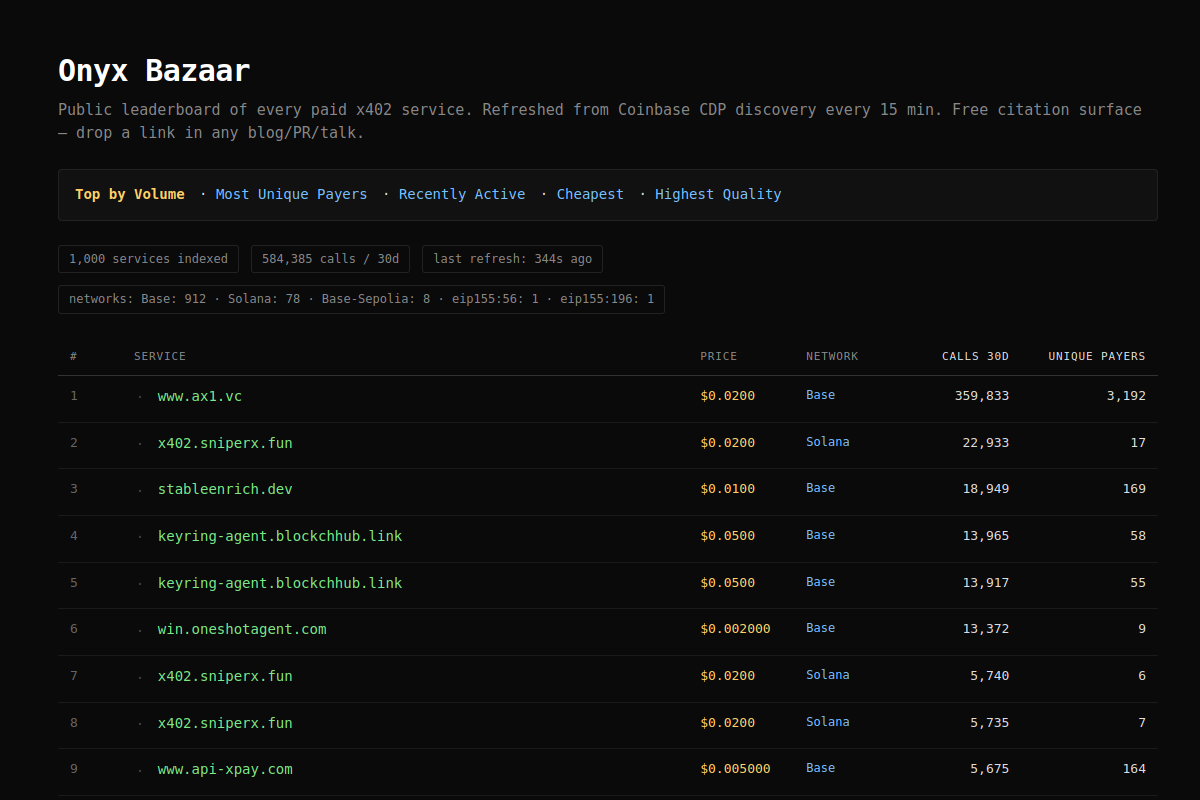Click the Onyx Bazaar page title
The width and height of the screenshot is (1200, 800).
coord(154,71)
